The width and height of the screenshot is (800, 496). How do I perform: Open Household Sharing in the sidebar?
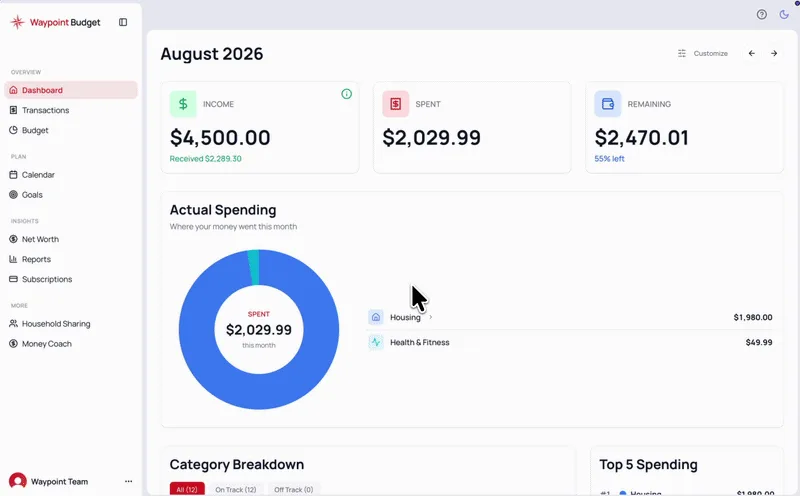pyautogui.click(x=71, y=324)
